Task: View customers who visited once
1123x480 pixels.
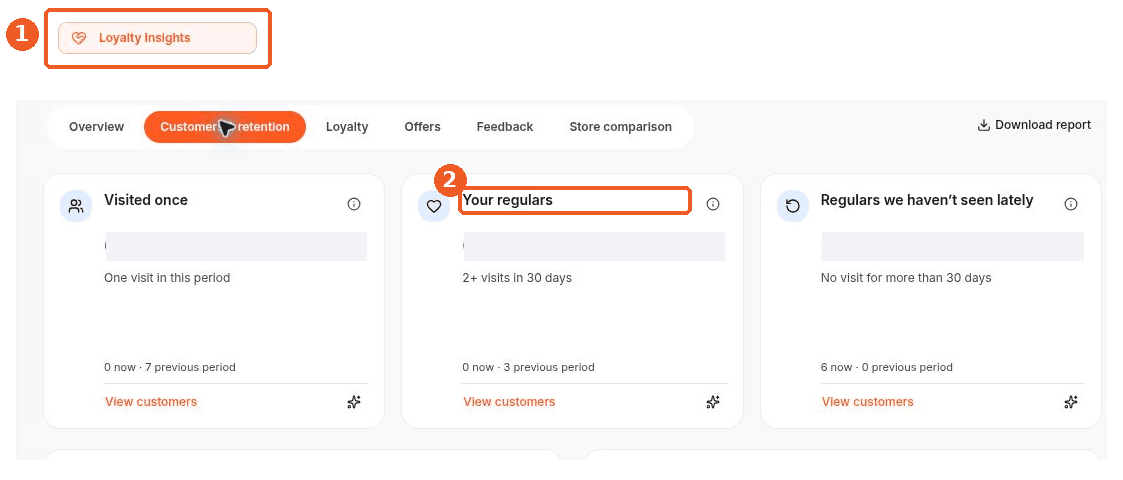Action: pos(151,402)
